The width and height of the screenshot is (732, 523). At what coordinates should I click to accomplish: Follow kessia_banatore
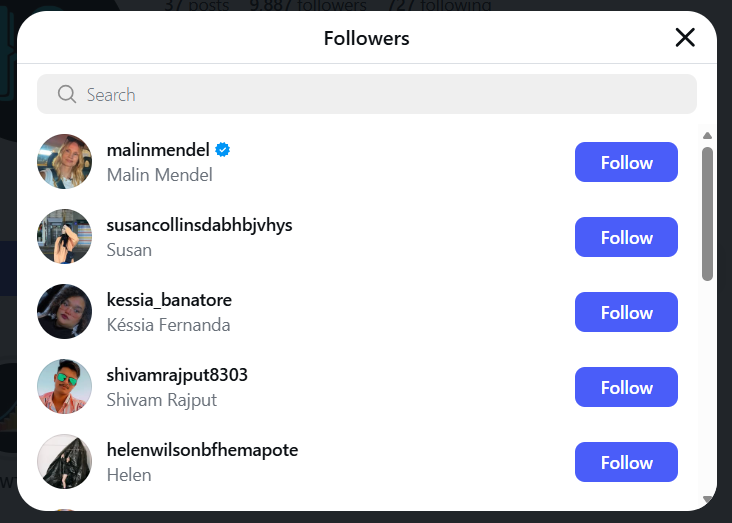(x=626, y=312)
